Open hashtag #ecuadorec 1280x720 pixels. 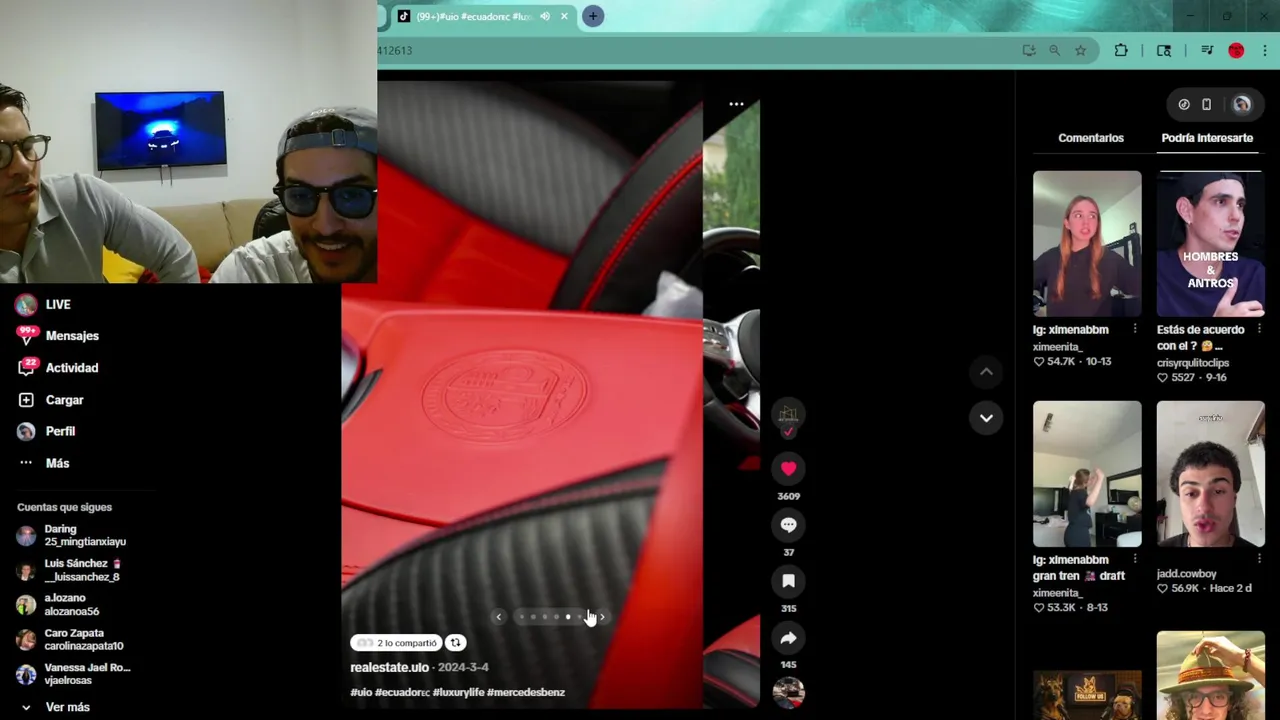tap(402, 692)
